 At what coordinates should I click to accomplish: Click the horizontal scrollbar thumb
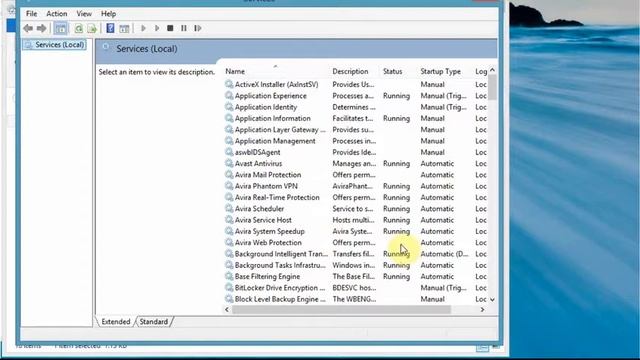[x=341, y=310]
